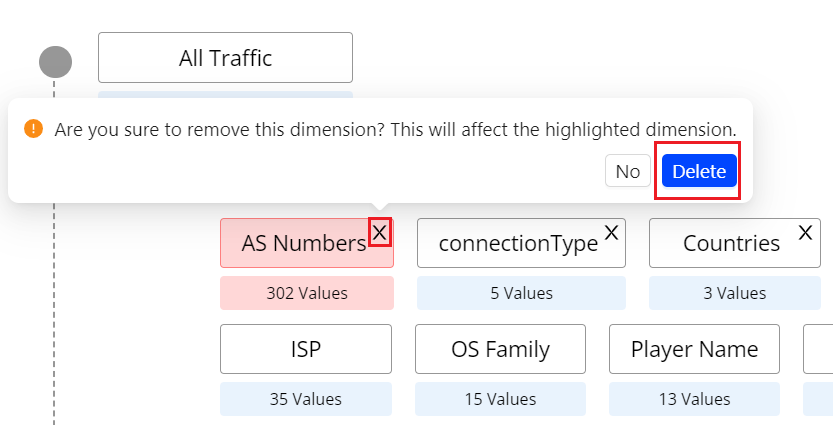The width and height of the screenshot is (833, 425).
Task: Select the All Traffic box
Action: pyautogui.click(x=225, y=57)
